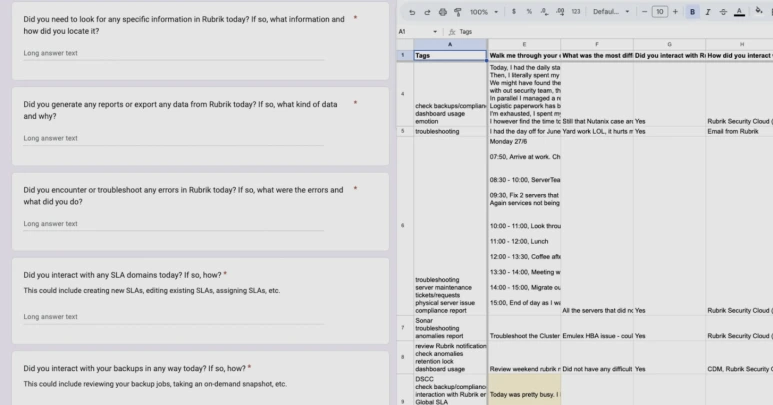773x405 pixels.
Task: Format cell as percent
Action: (529, 12)
